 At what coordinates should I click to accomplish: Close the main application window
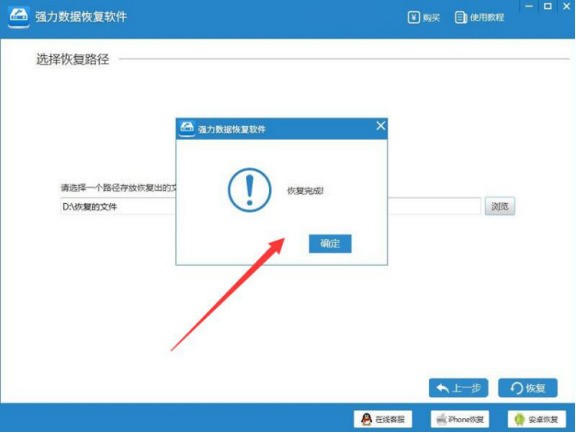pos(566,6)
